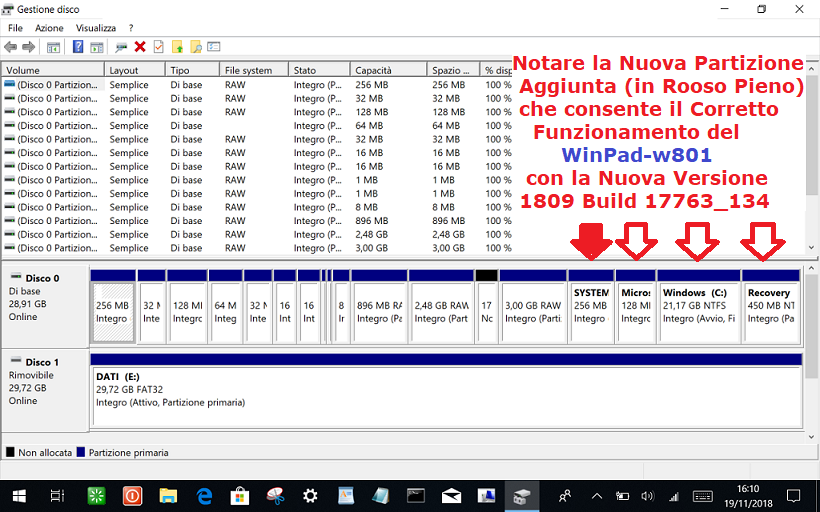
Task: Open the Action Center notification icon
Action: (793, 496)
